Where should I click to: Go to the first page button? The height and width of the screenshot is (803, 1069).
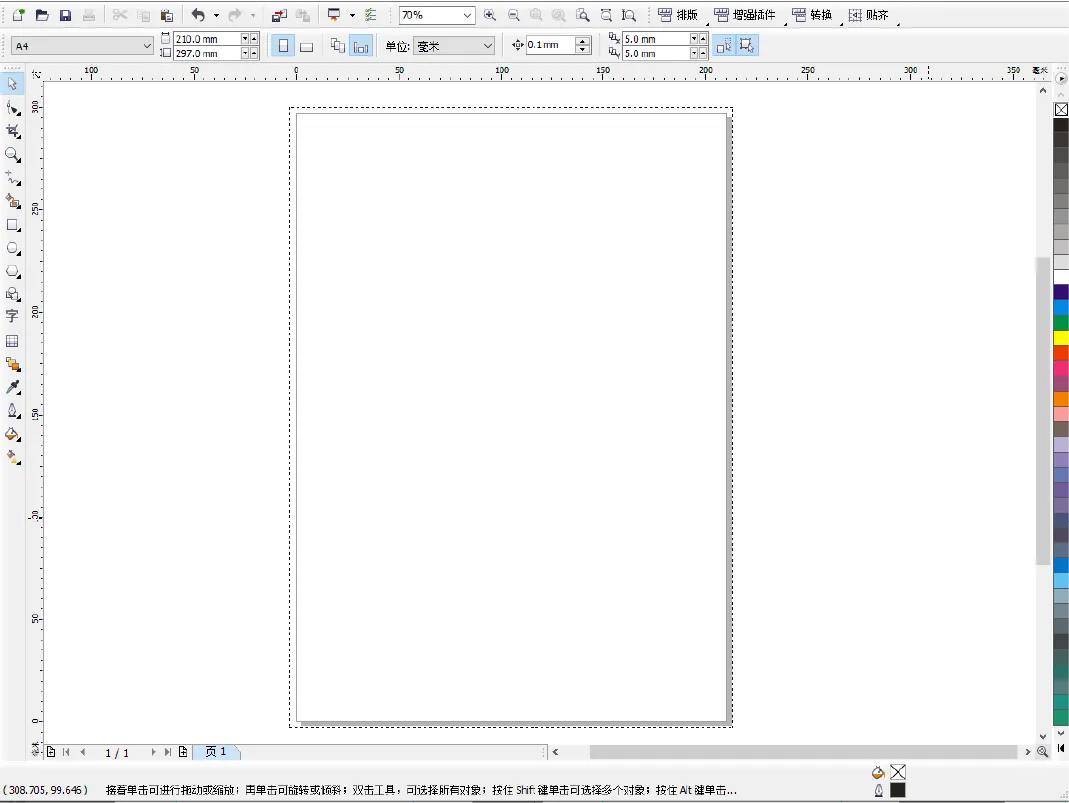click(x=66, y=752)
